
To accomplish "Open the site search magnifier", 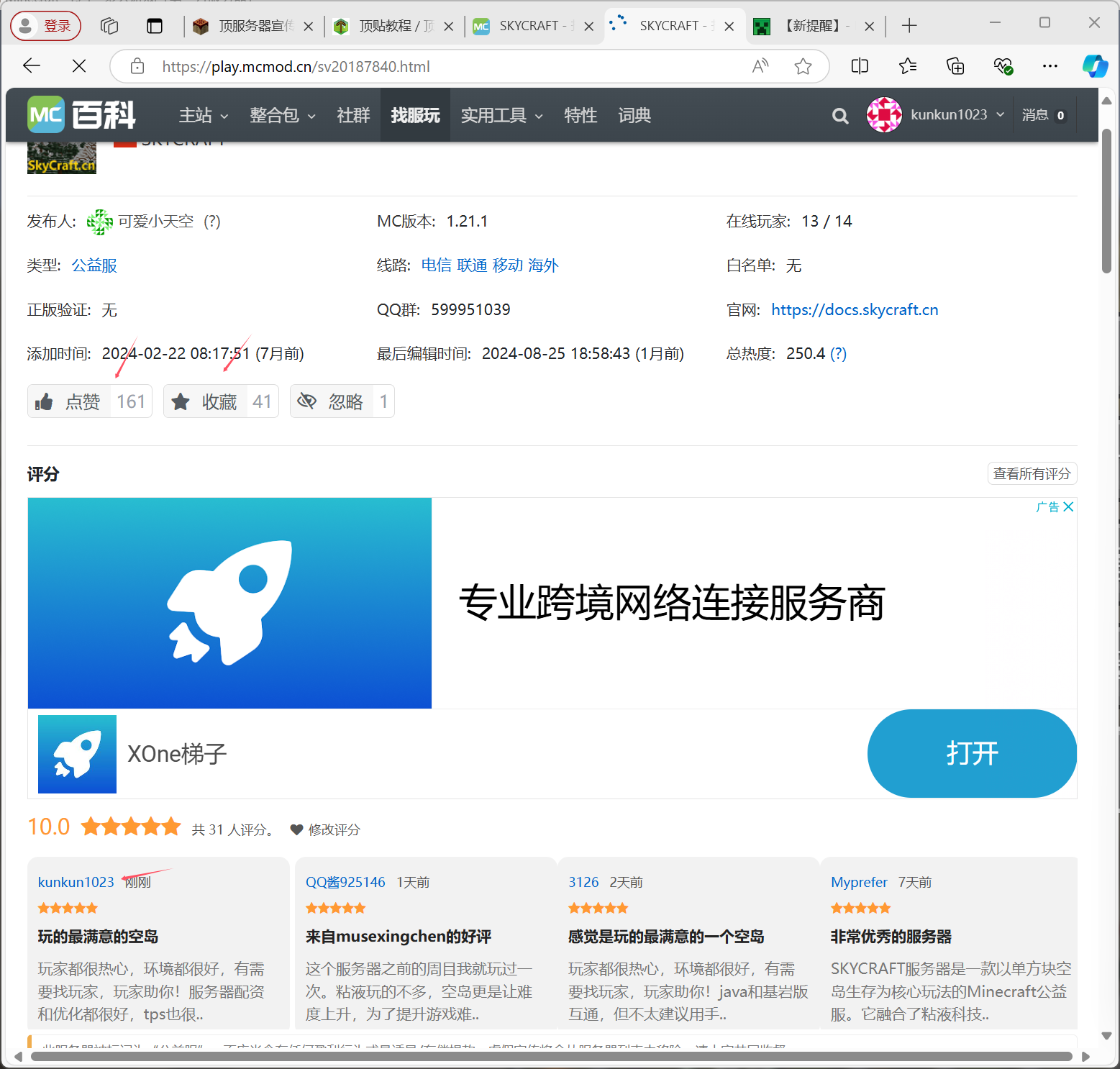I will (840, 115).
